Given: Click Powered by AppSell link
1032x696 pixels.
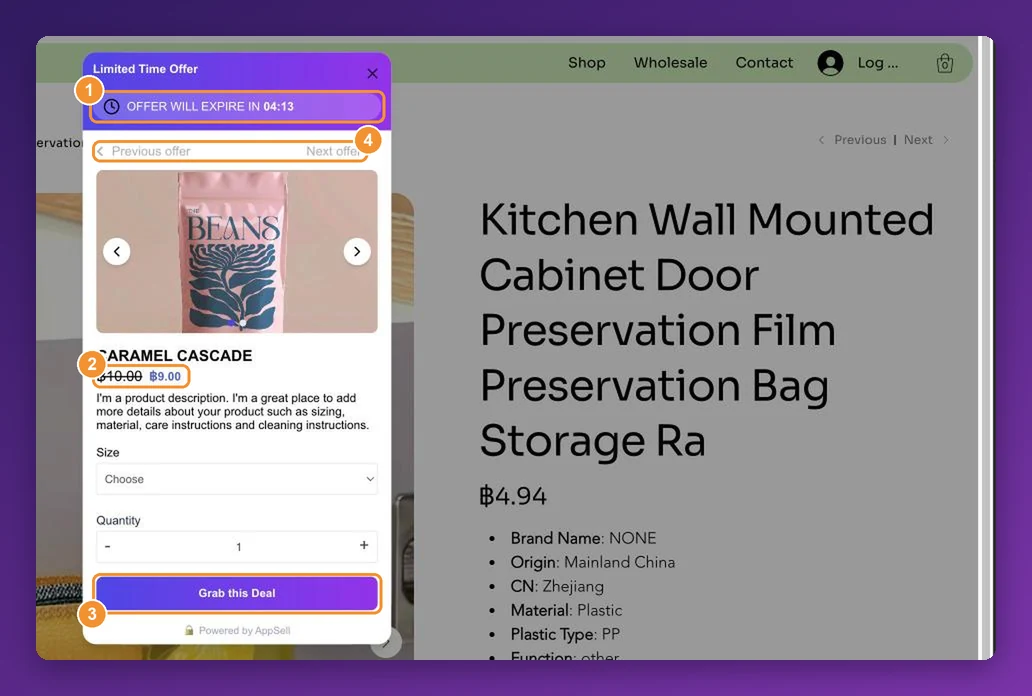Looking at the screenshot, I should coord(238,631).
